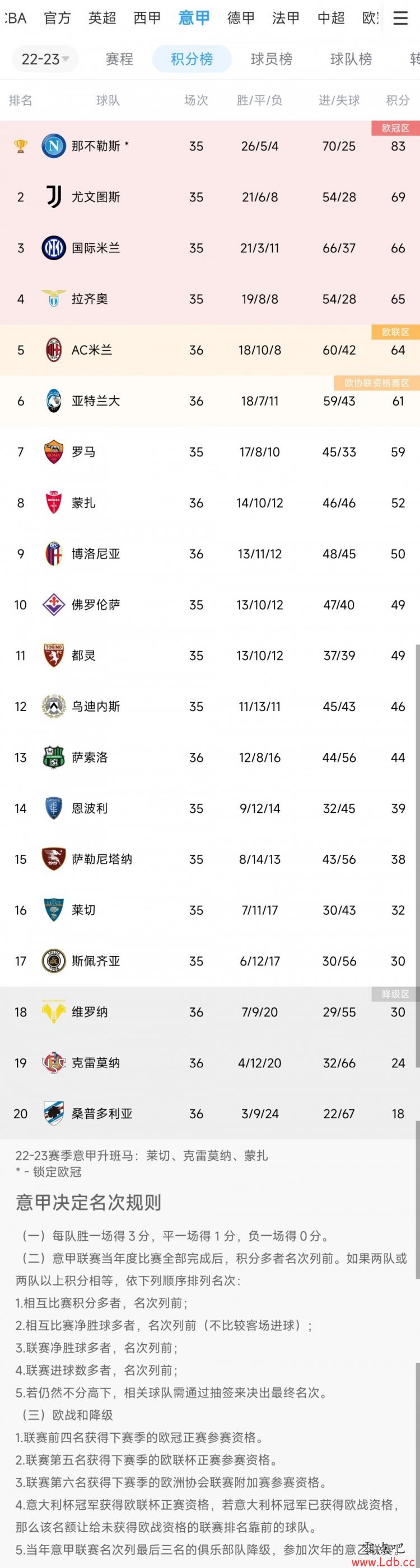Open the 拉齐奥 team row
Viewport: 420px width, 1568px height.
coord(209,299)
